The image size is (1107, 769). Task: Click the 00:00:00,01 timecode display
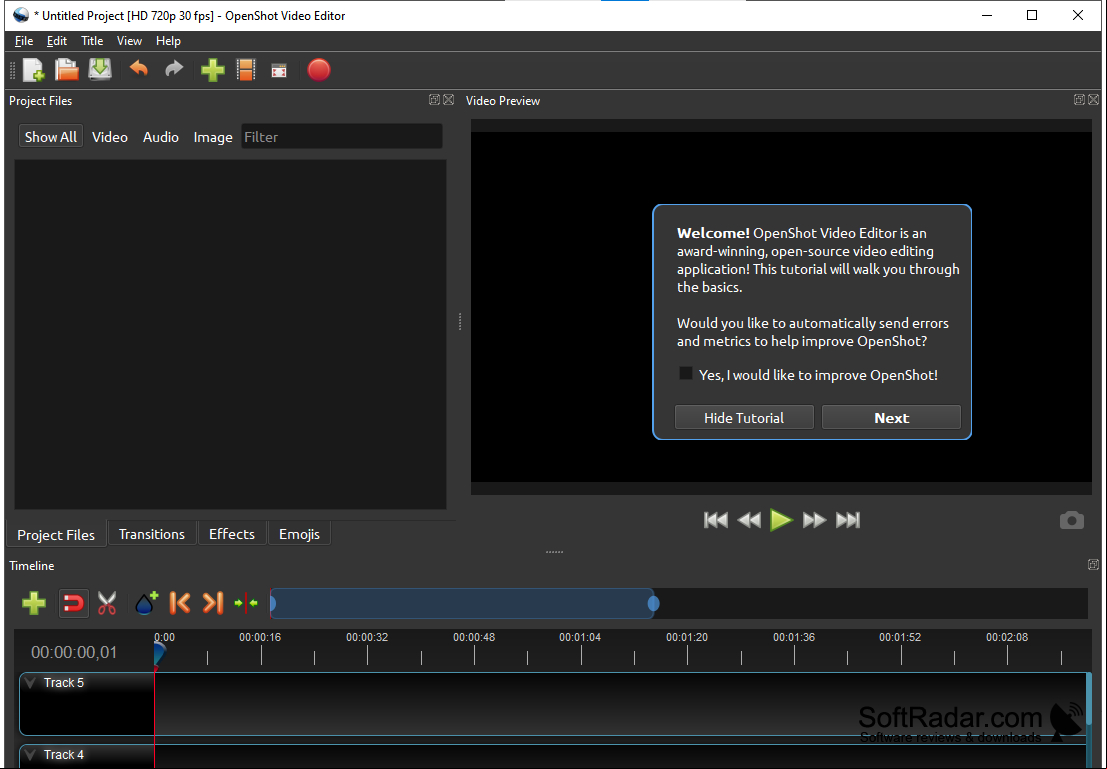click(x=74, y=652)
